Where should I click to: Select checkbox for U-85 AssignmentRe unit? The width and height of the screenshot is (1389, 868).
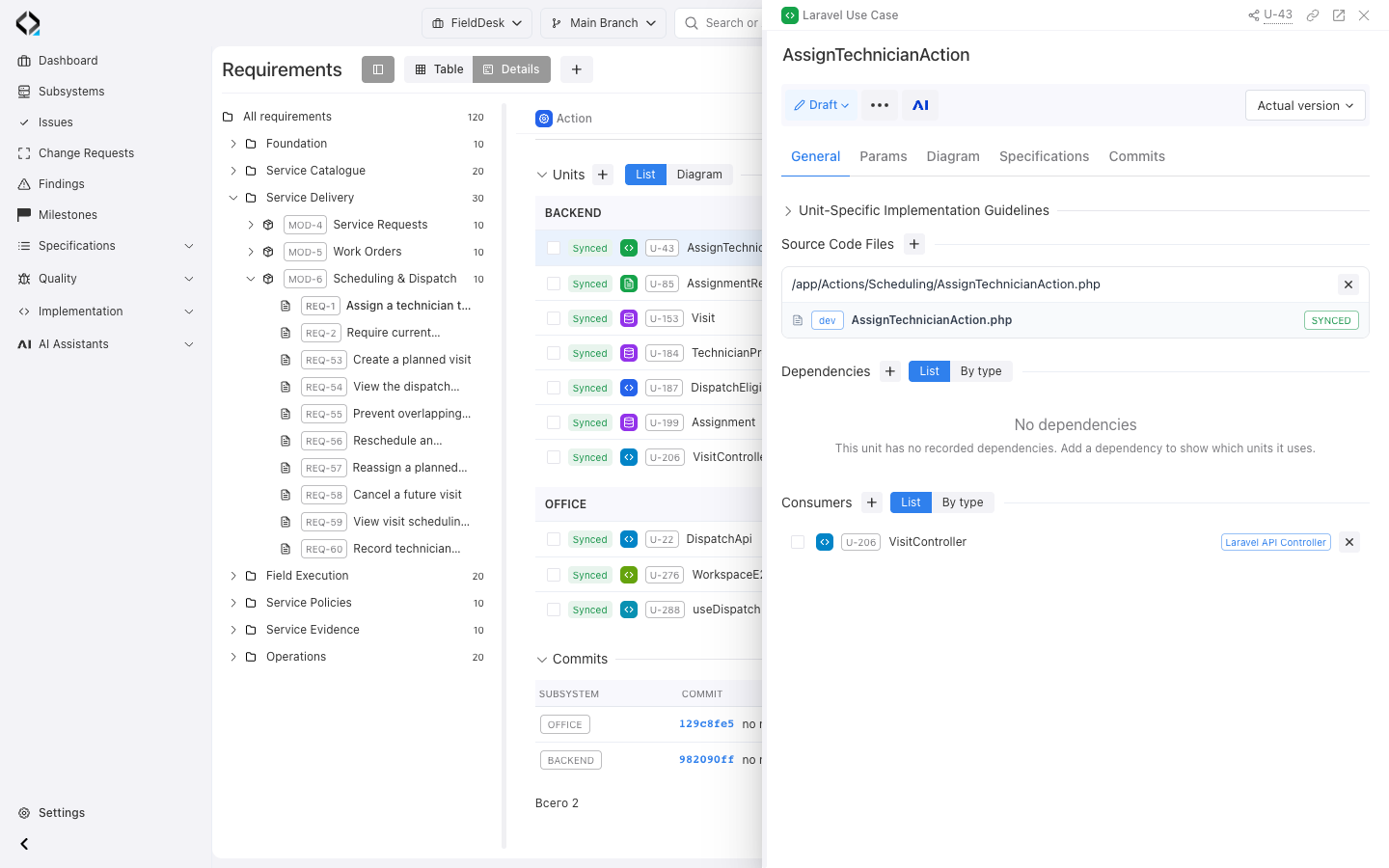554,284
